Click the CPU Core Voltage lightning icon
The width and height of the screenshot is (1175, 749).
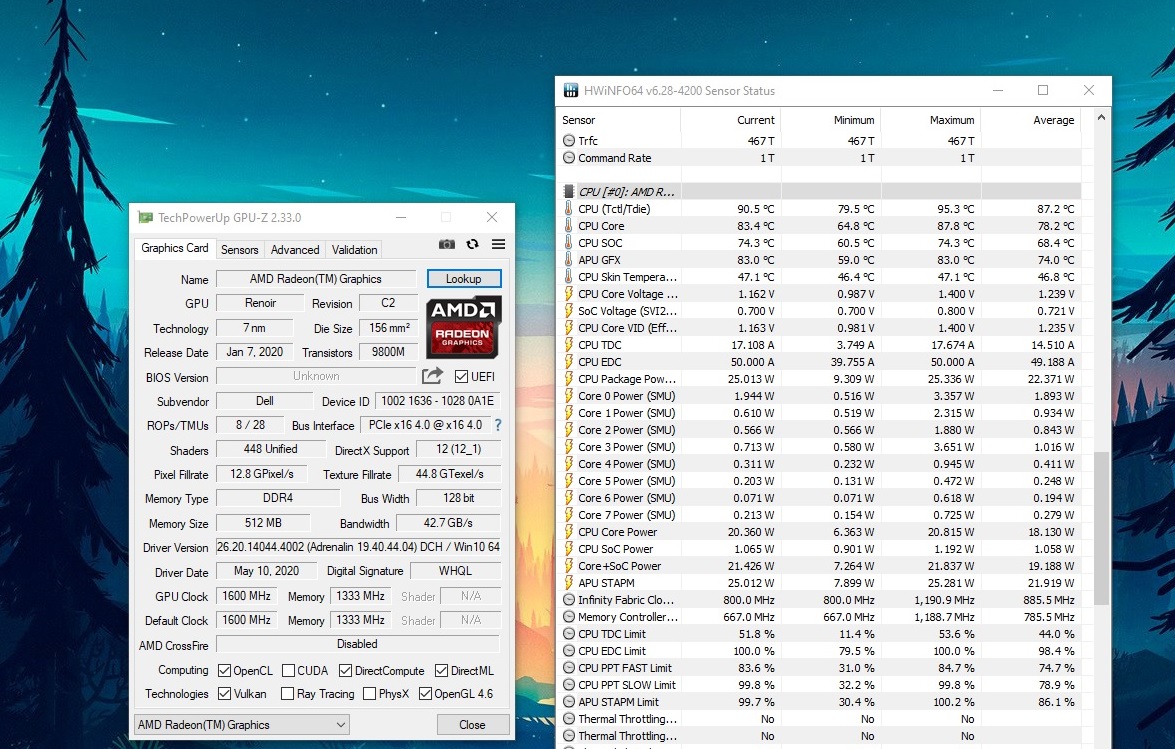click(x=569, y=294)
